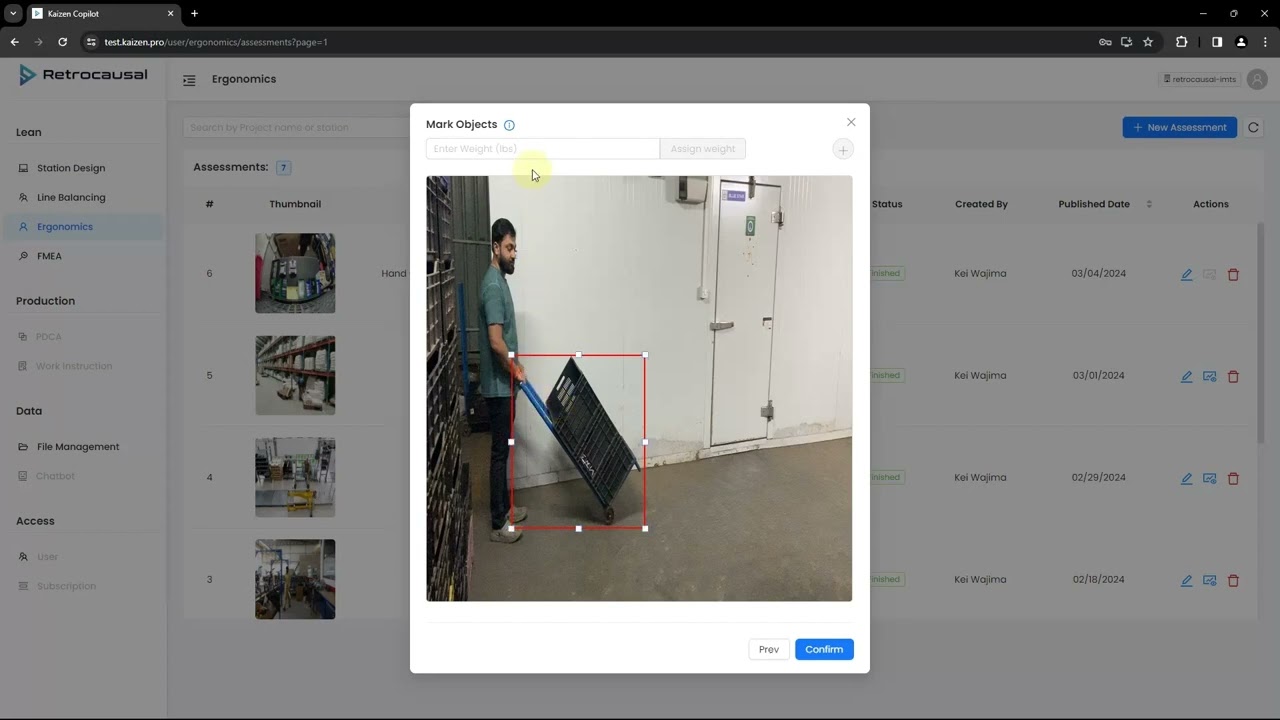Close the Mark Objects dialog
The image size is (1280, 720).
pyautogui.click(x=851, y=122)
